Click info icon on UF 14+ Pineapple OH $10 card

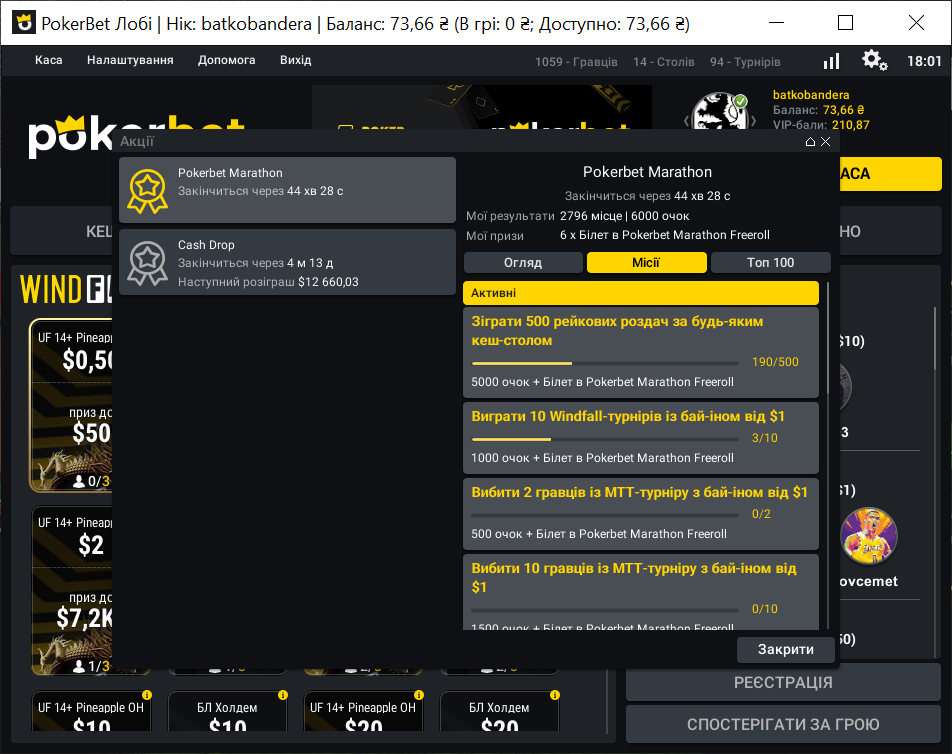(x=147, y=695)
